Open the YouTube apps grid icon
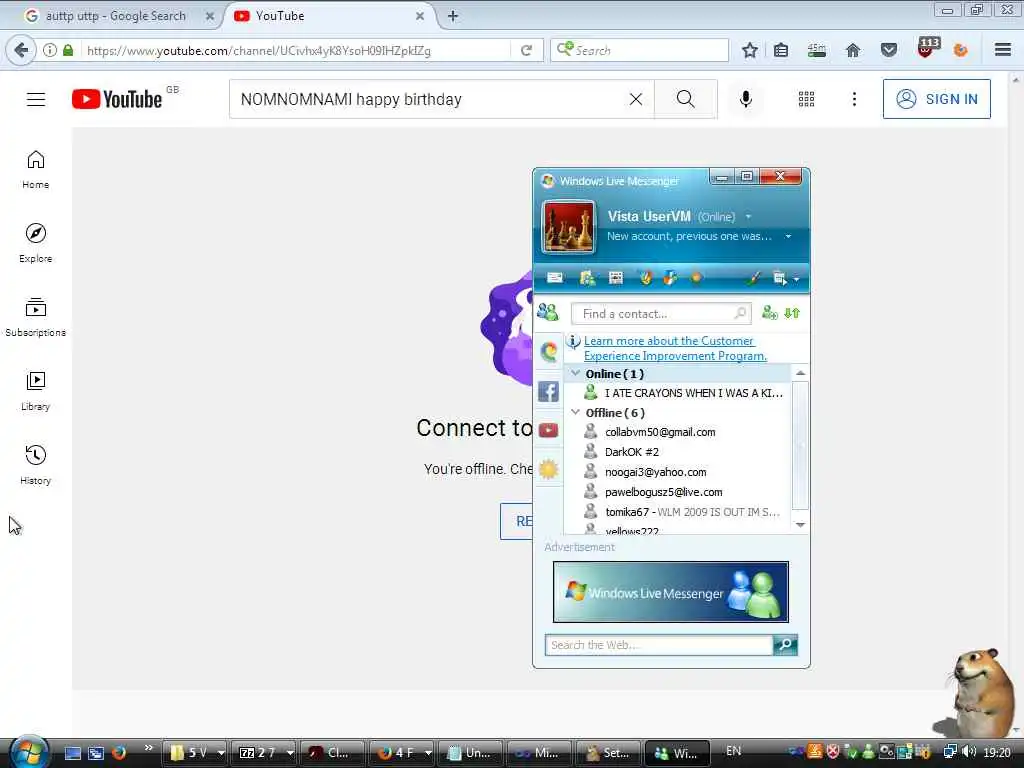Image resolution: width=1024 pixels, height=768 pixels. (x=807, y=99)
